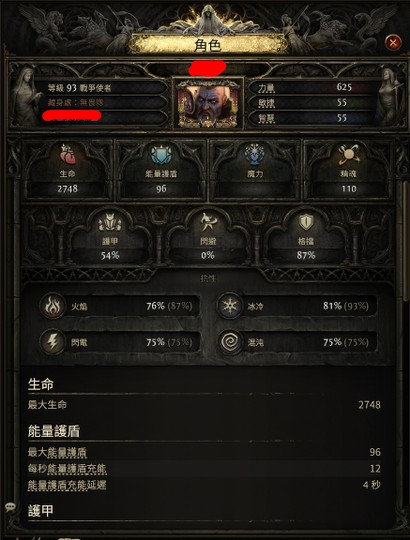Click the Cold resistance snowflake icon
This screenshot has height=540, width=410.
tap(230, 305)
